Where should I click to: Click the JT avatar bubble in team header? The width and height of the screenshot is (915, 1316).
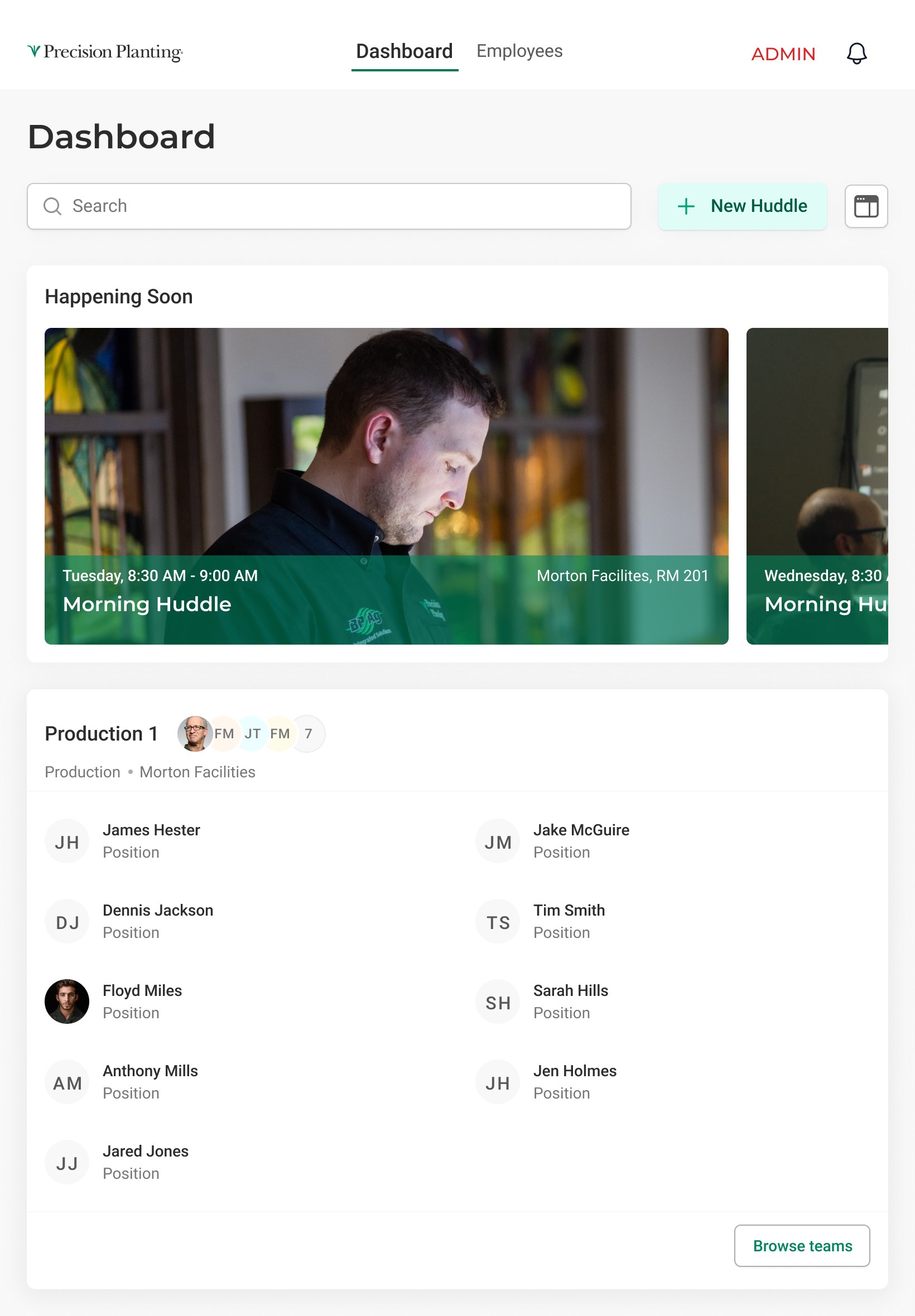252,733
